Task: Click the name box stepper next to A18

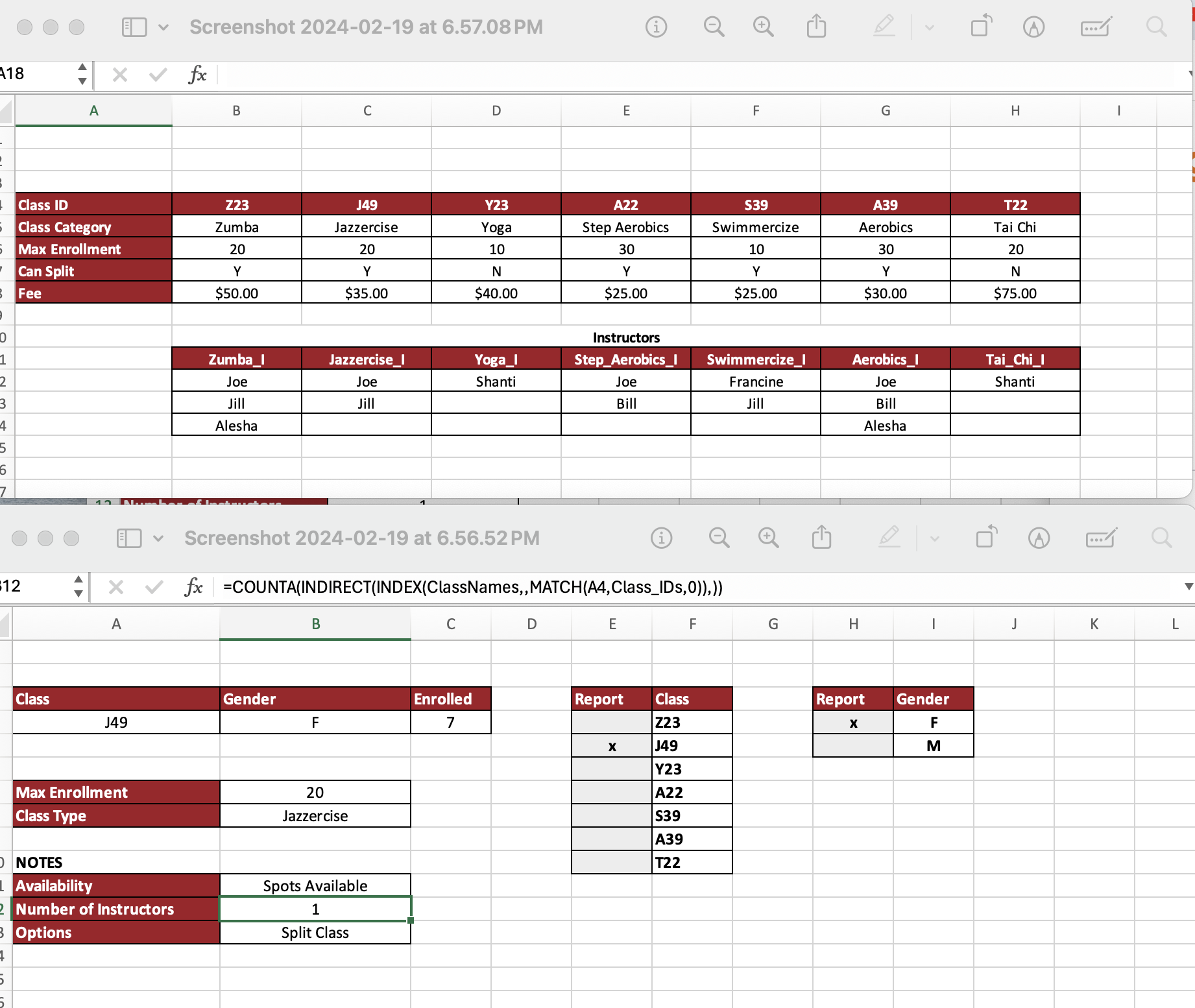Action: [82, 74]
